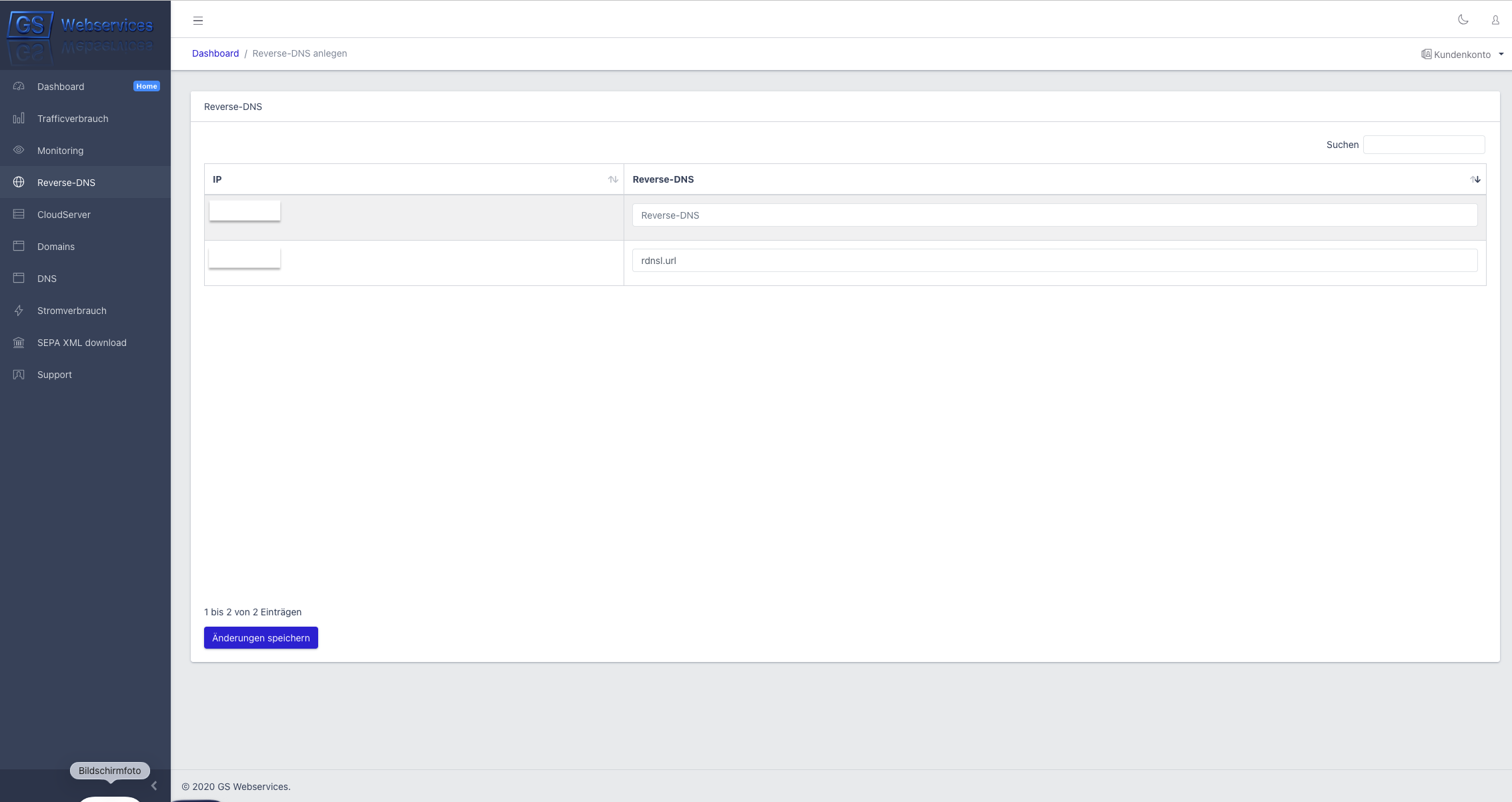Focus the Suchen search field
Viewport: 1512px width, 802px height.
click(x=1424, y=145)
